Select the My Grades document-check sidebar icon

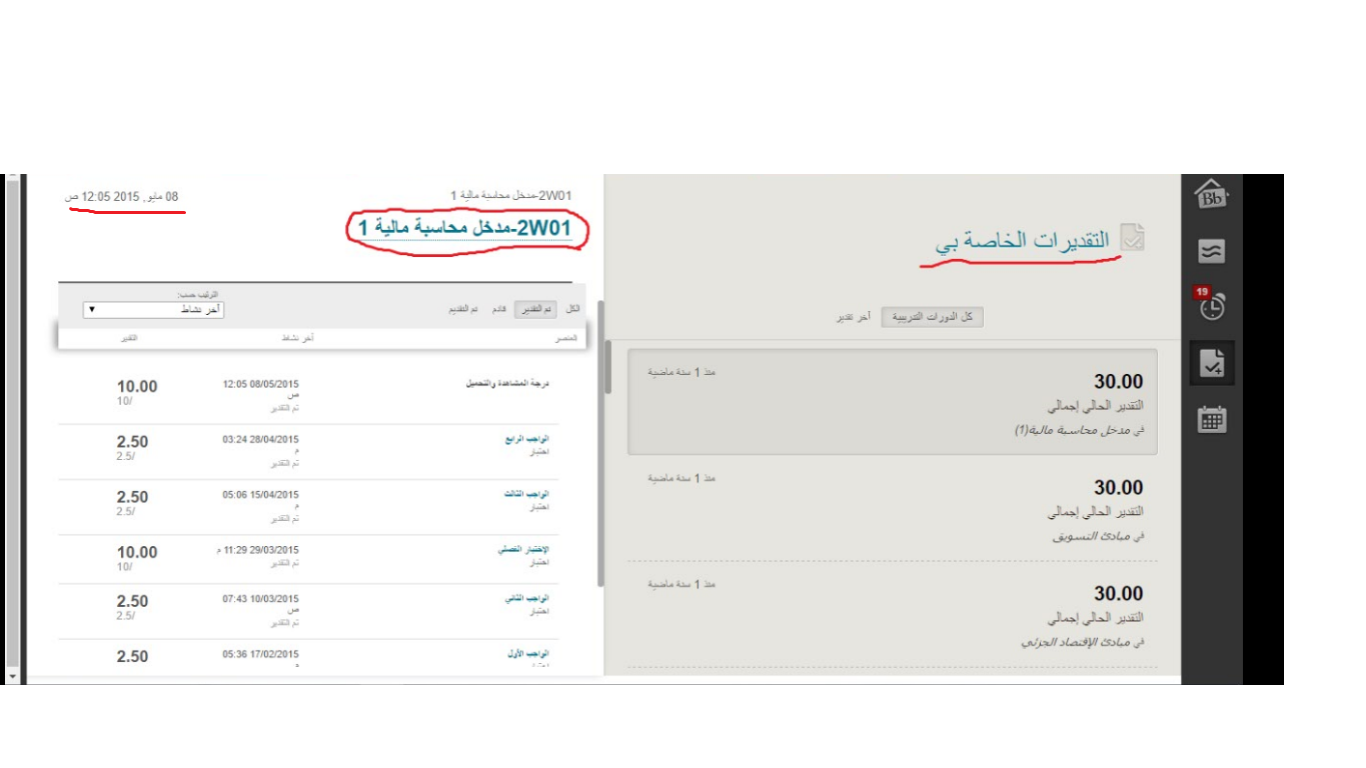coord(1211,363)
